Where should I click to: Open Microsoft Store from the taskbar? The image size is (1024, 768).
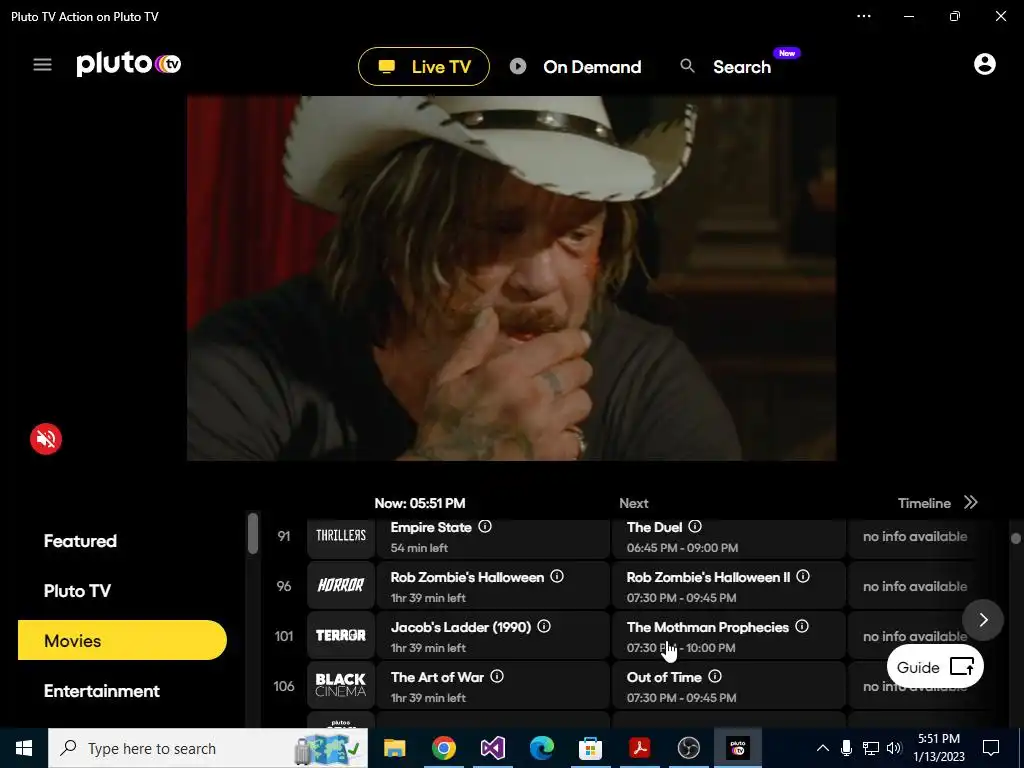click(x=590, y=748)
